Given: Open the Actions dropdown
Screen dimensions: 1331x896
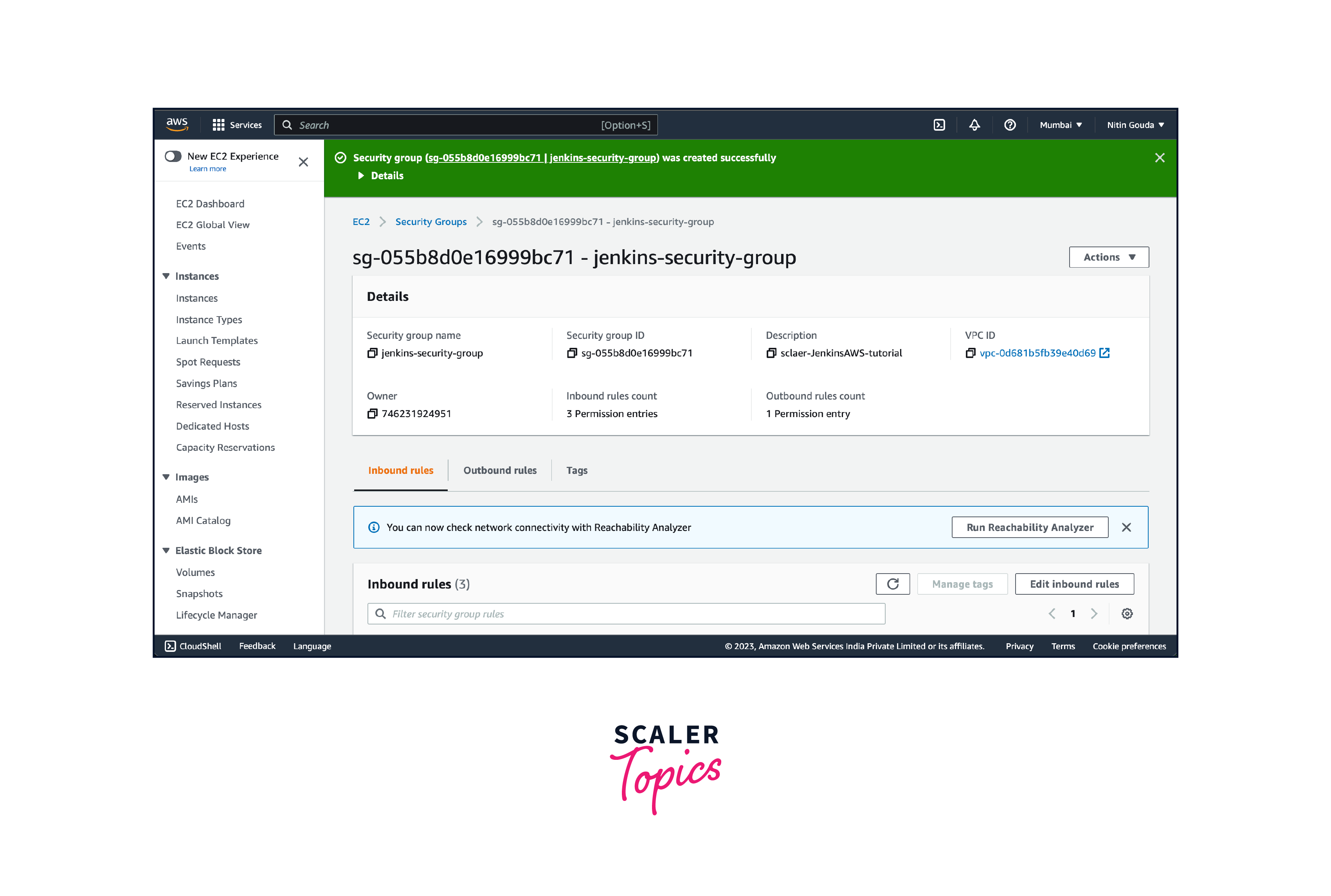Looking at the screenshot, I should pyautogui.click(x=1108, y=257).
